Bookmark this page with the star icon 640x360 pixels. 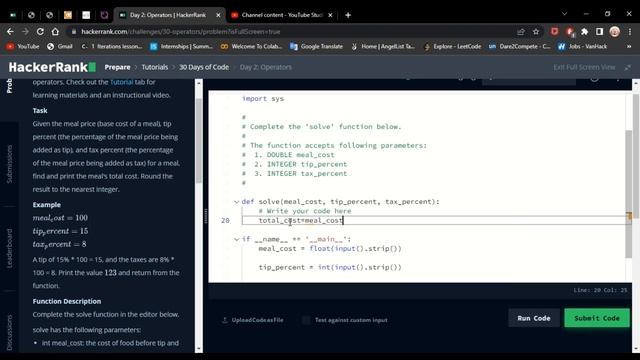pos(536,31)
